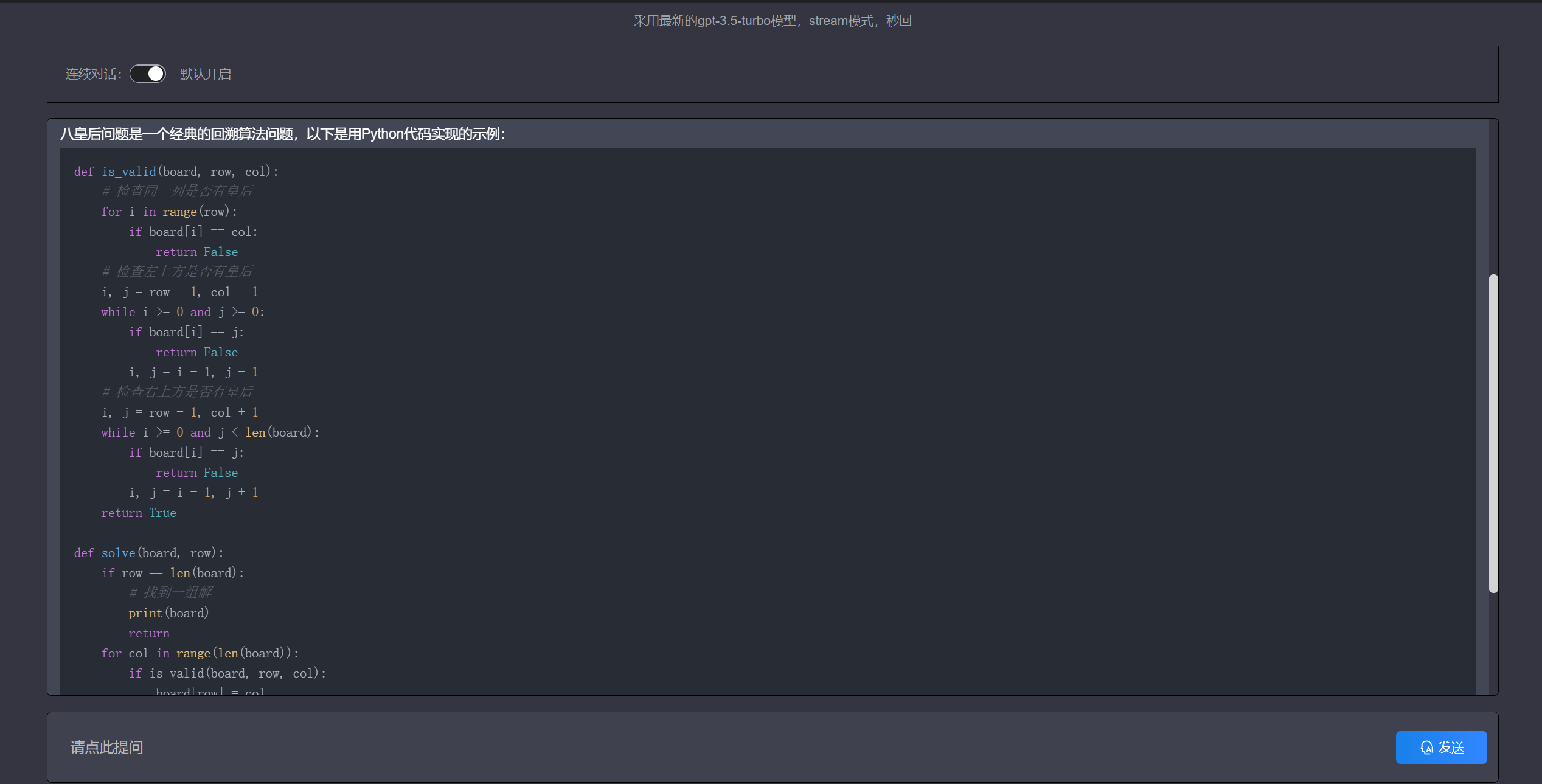Click the scrollbar of the answer panel
1542x784 pixels.
(1492, 434)
